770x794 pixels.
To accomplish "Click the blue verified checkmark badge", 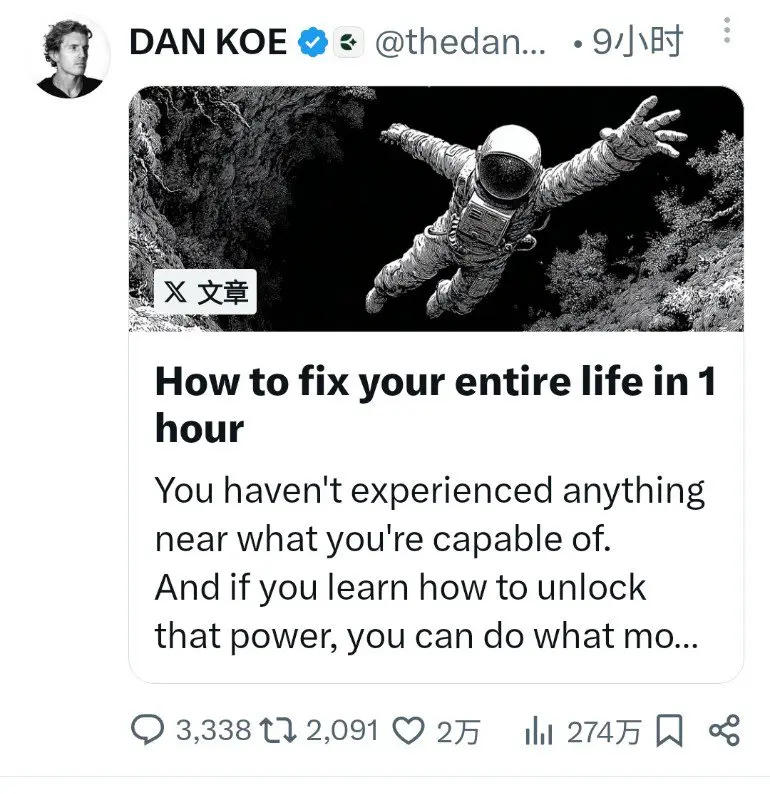I will coord(313,42).
